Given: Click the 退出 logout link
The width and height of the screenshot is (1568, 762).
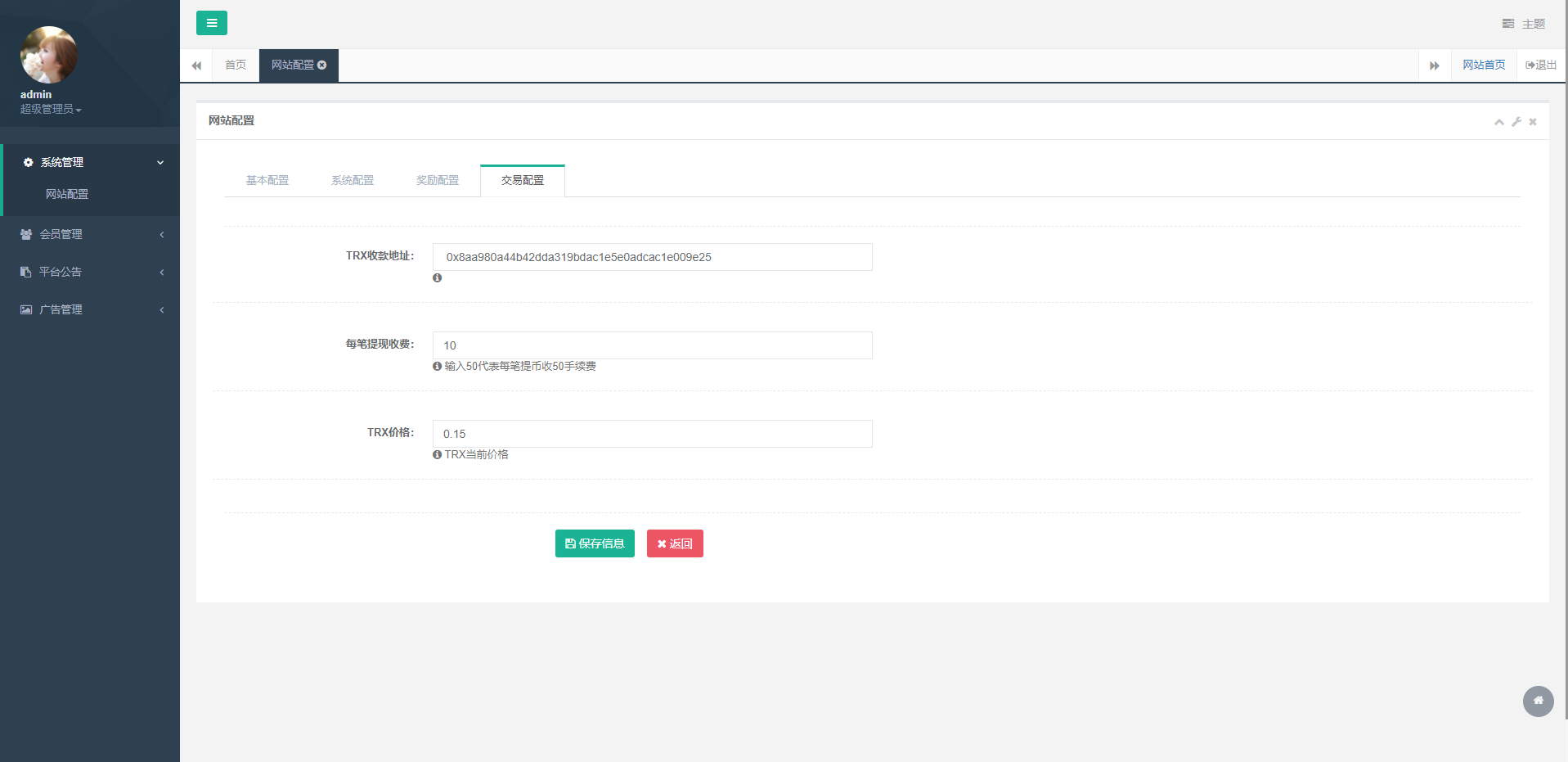Looking at the screenshot, I should [x=1541, y=65].
